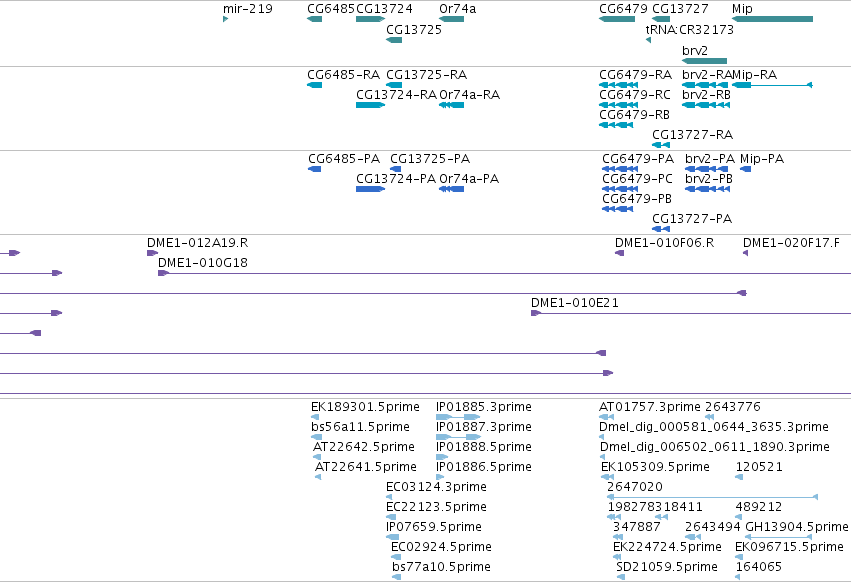
Task: Click the CG6479-RC transcript glyph
Action: point(619,105)
